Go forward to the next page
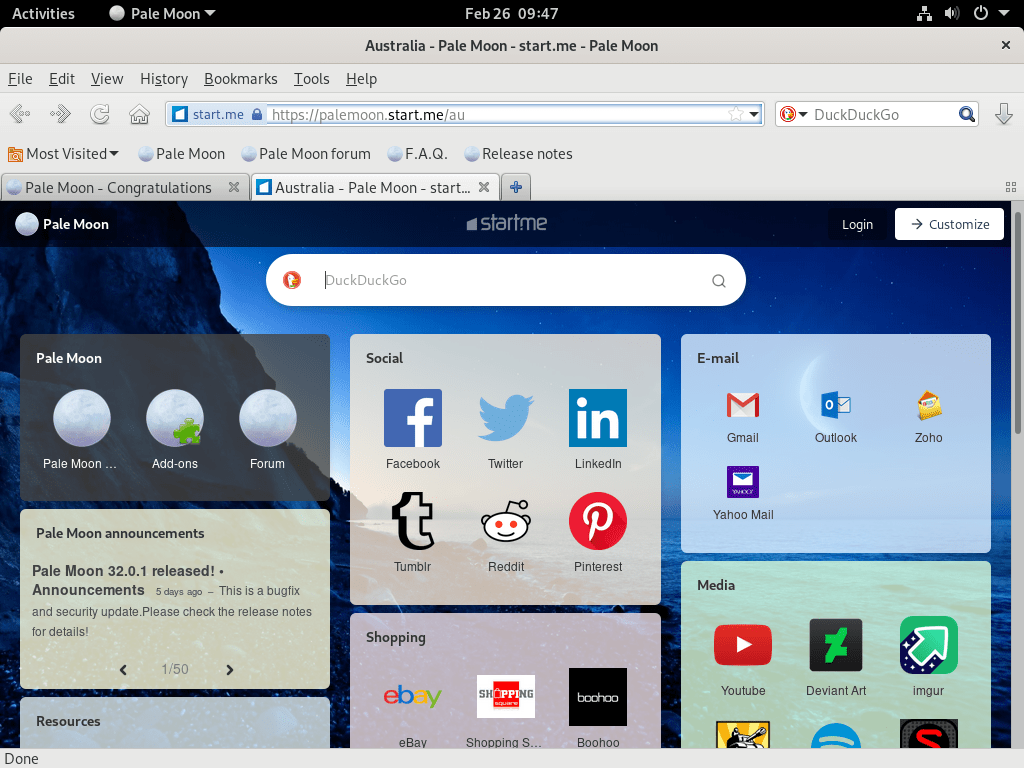Viewport: 1024px width, 768px height. point(60,114)
